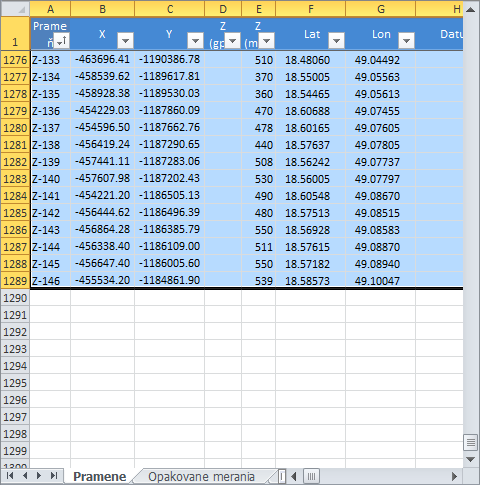Jump to last sheet navigation arrow
This screenshot has width=480, height=485.
tap(54, 476)
